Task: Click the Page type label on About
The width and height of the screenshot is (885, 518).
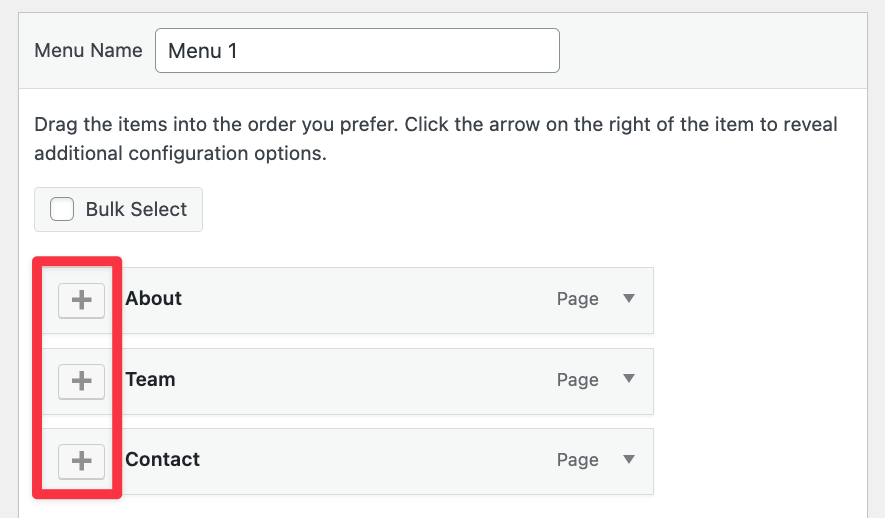Action: [x=577, y=299]
